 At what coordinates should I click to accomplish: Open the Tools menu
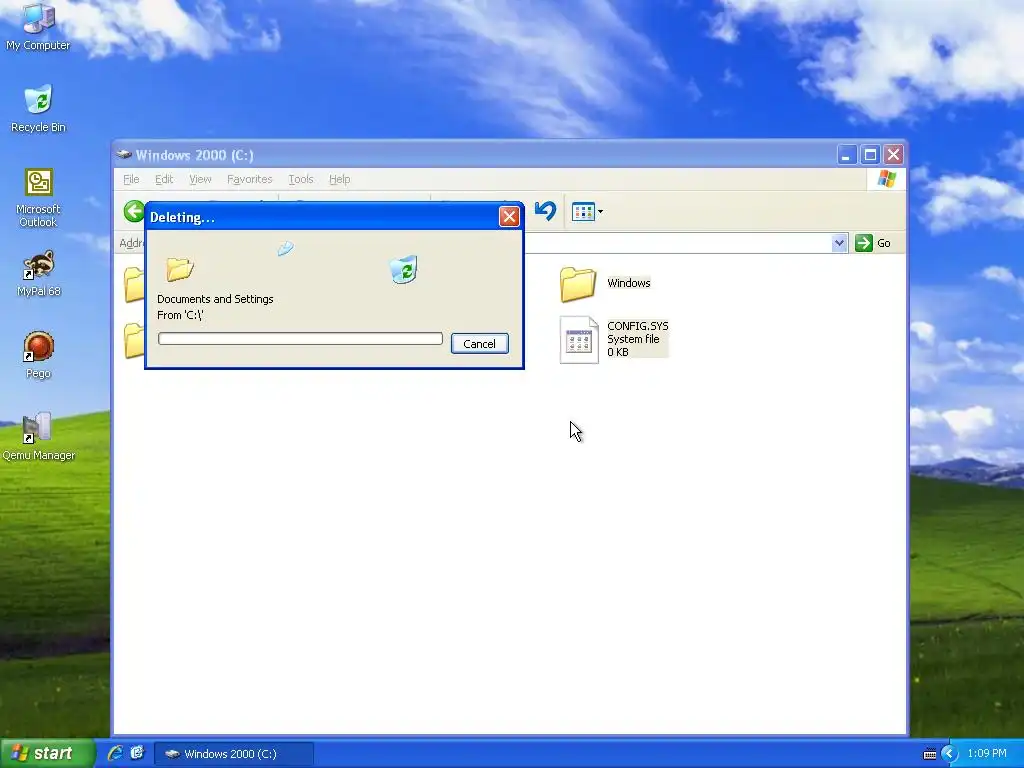click(x=300, y=179)
